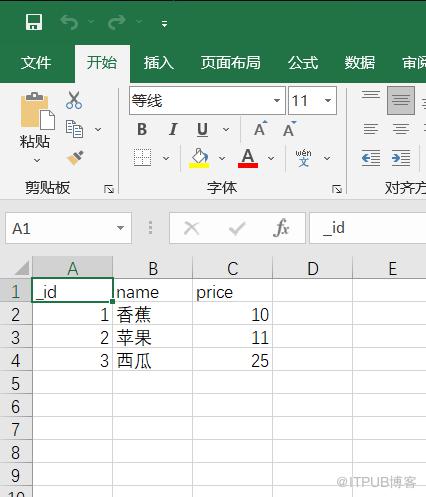Click the cell Borders icon
Image resolution: width=426 pixels, height=497 pixels.
click(143, 158)
